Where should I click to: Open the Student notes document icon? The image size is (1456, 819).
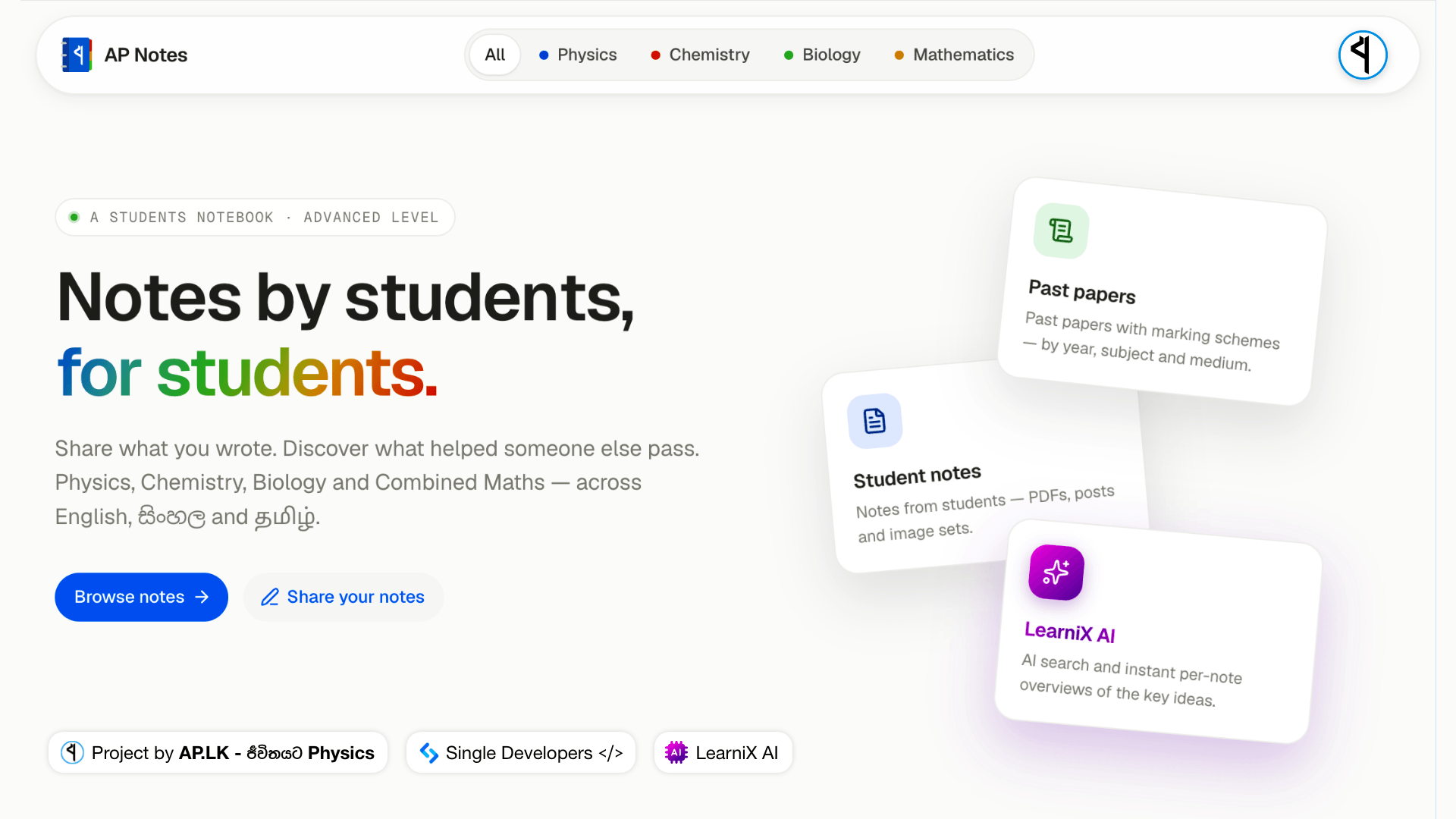[x=874, y=421]
